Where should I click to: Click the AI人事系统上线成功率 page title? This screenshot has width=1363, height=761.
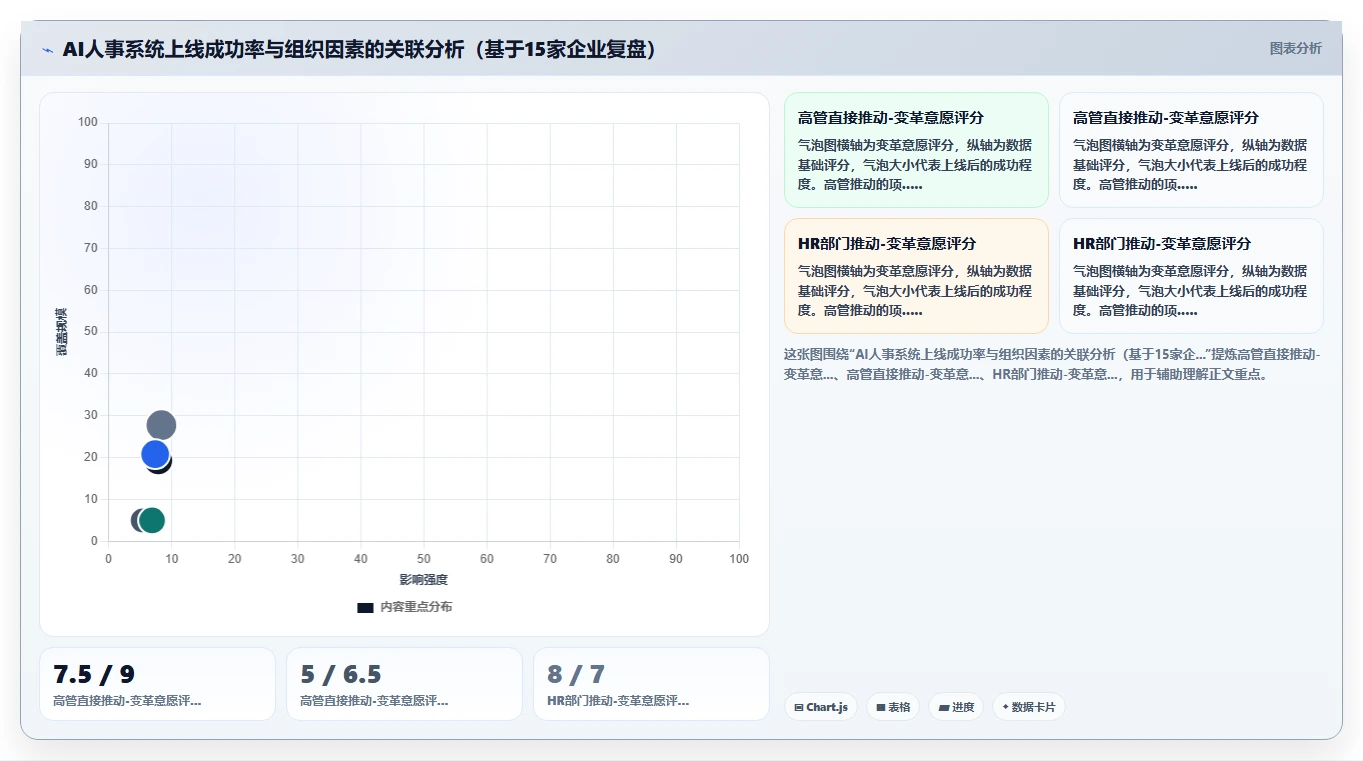pyautogui.click(x=360, y=49)
